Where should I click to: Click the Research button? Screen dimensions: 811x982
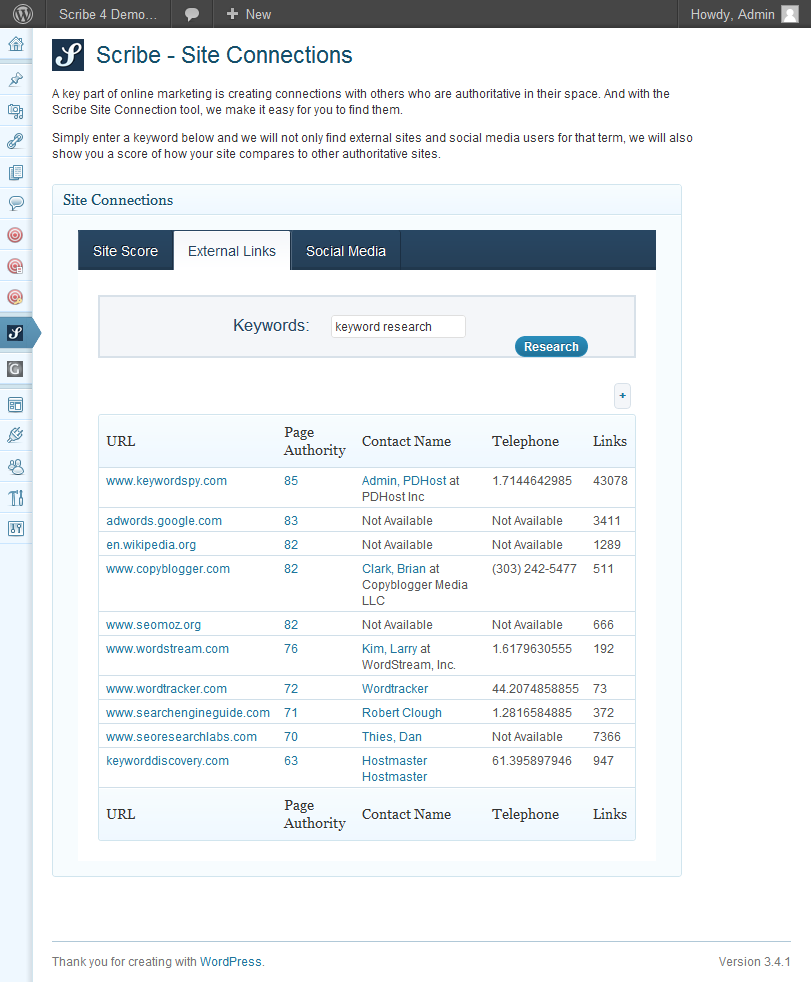point(551,346)
